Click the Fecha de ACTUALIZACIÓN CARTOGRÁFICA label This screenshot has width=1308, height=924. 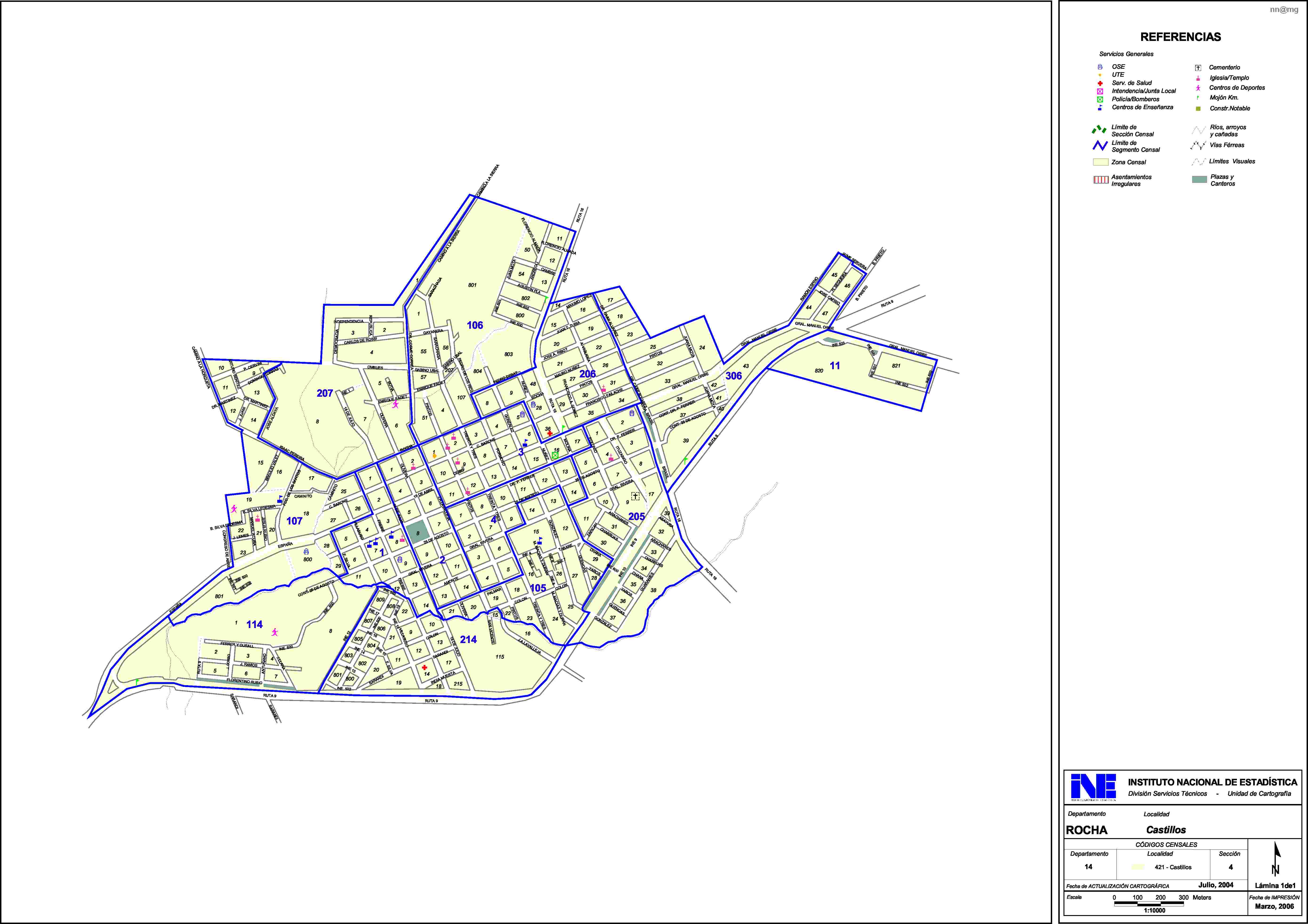coord(1118,886)
